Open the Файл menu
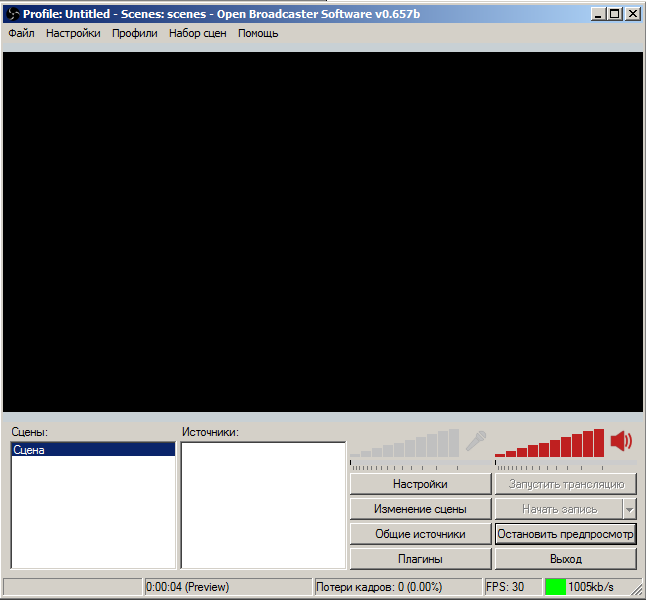 tap(21, 33)
